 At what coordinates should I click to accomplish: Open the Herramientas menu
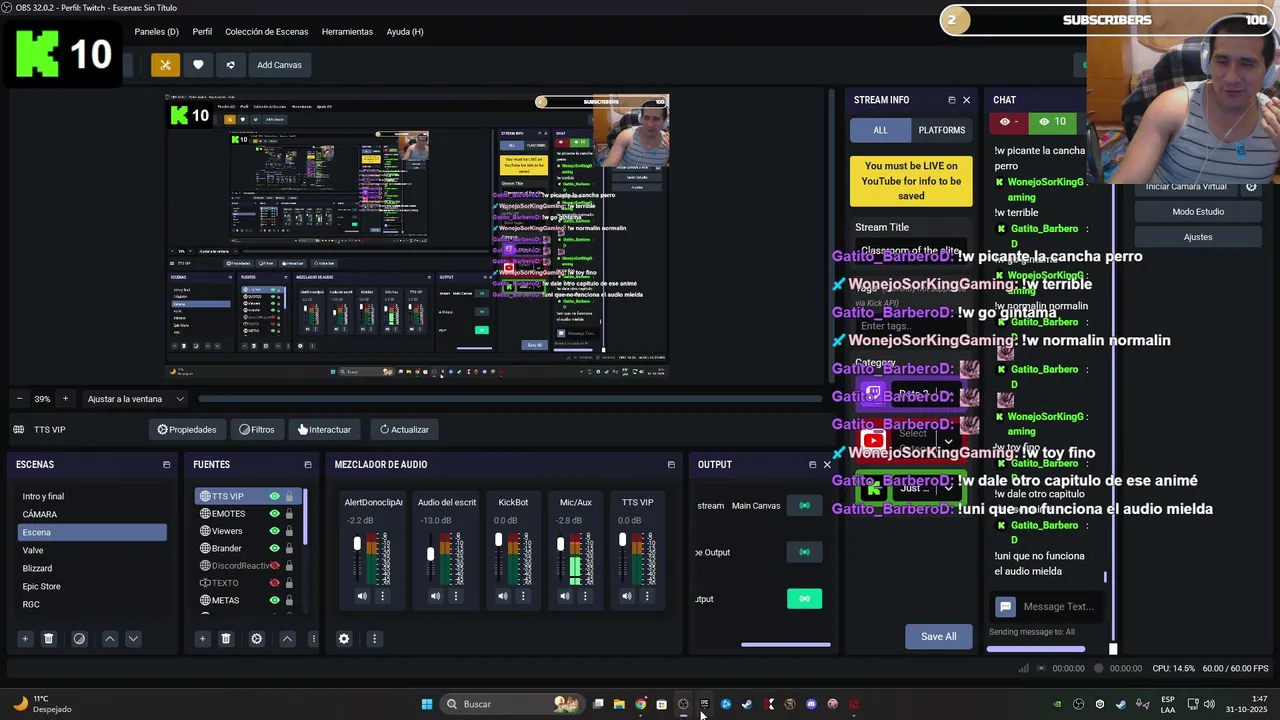click(347, 32)
